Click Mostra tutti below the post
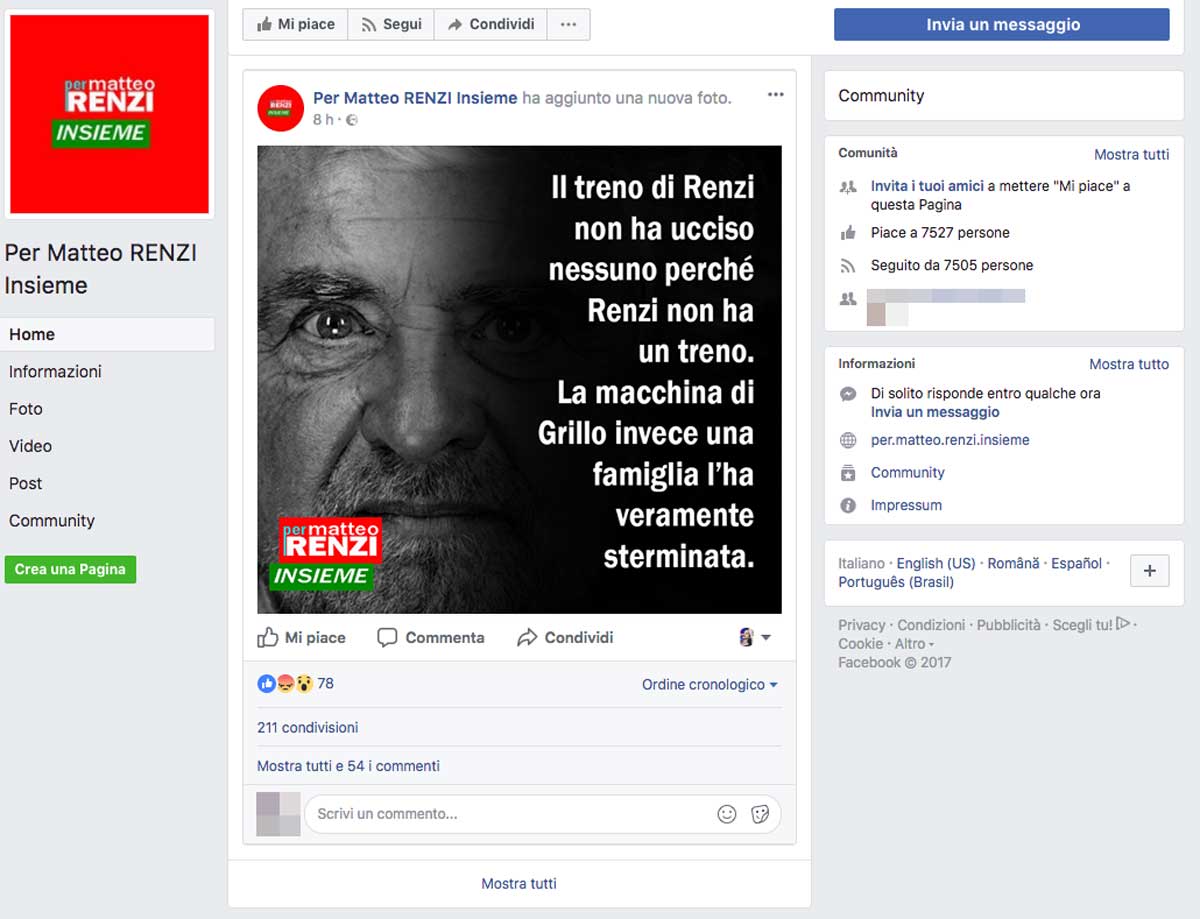Viewport: 1200px width, 919px height. (519, 884)
